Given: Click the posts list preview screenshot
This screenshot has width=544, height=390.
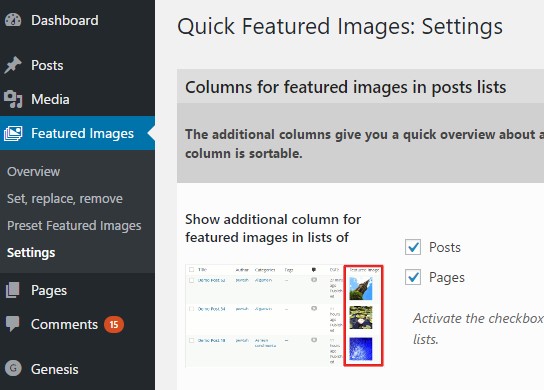Looking at the screenshot, I should tap(284, 315).
